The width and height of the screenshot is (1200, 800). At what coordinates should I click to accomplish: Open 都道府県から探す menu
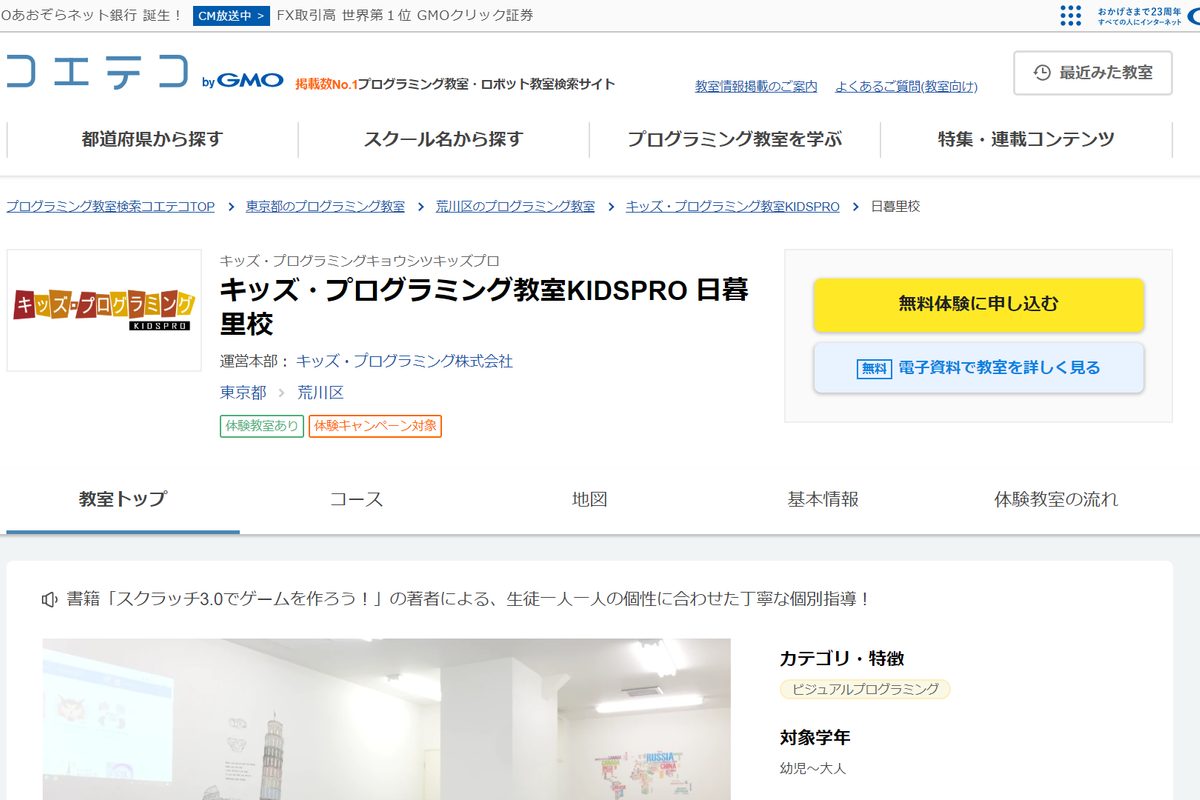152,140
